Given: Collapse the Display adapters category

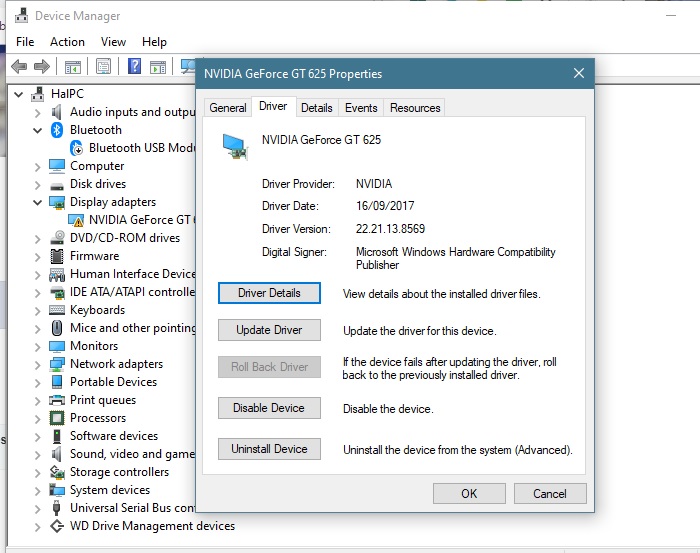Looking at the screenshot, I should [x=38, y=203].
